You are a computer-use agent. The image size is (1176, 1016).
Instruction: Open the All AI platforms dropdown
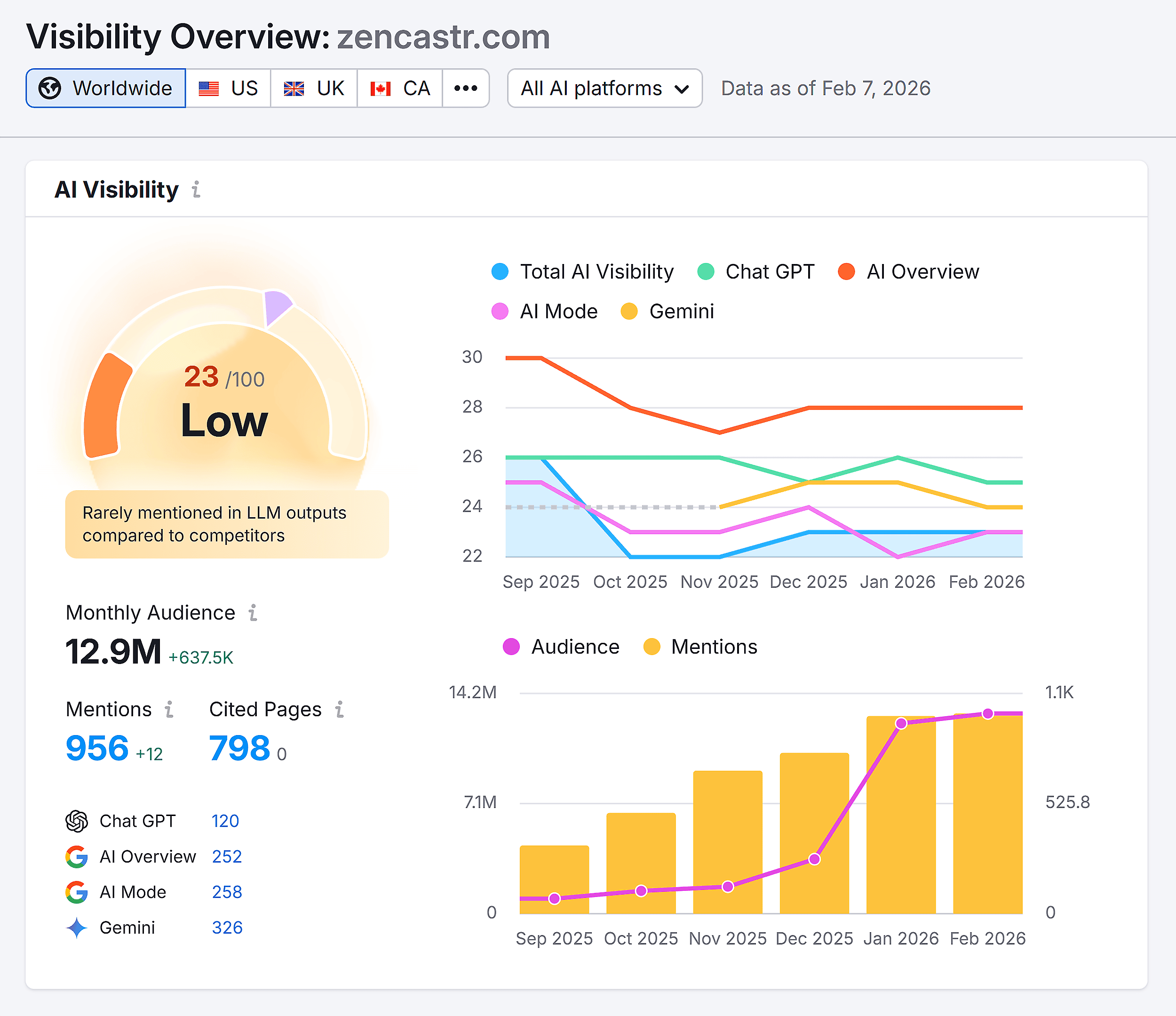tap(604, 88)
